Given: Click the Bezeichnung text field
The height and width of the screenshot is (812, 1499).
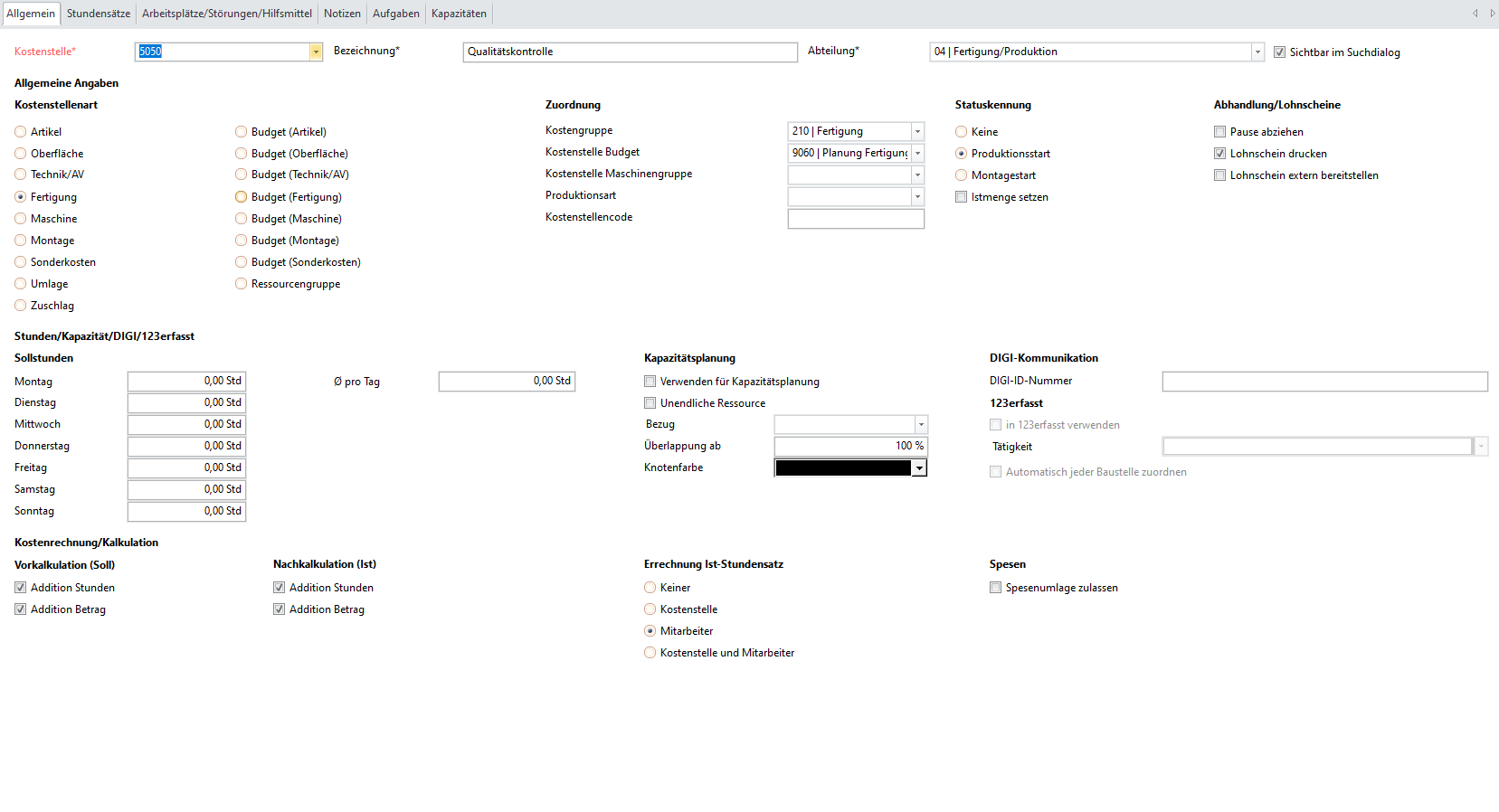Looking at the screenshot, I should [x=630, y=52].
